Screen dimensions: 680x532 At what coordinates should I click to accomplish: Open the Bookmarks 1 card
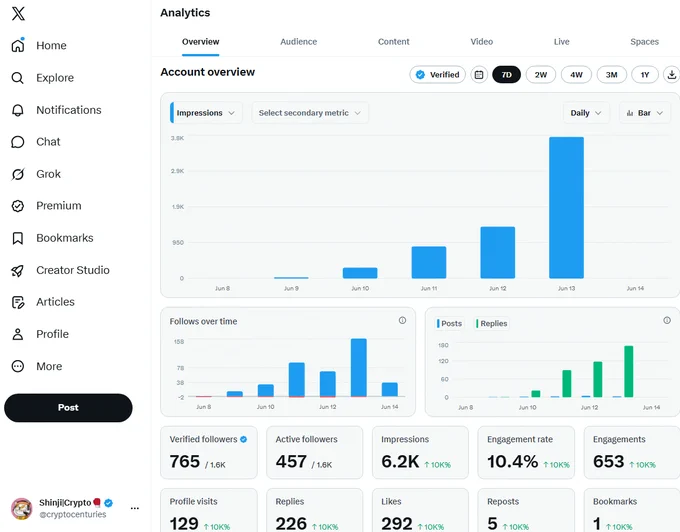click(x=632, y=510)
